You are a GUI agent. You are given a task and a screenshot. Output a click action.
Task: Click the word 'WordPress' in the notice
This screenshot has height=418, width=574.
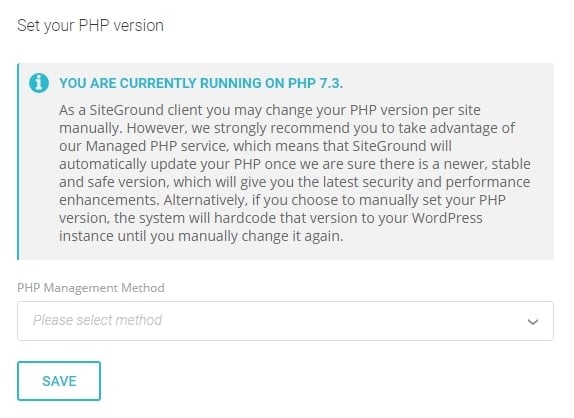tap(447, 218)
